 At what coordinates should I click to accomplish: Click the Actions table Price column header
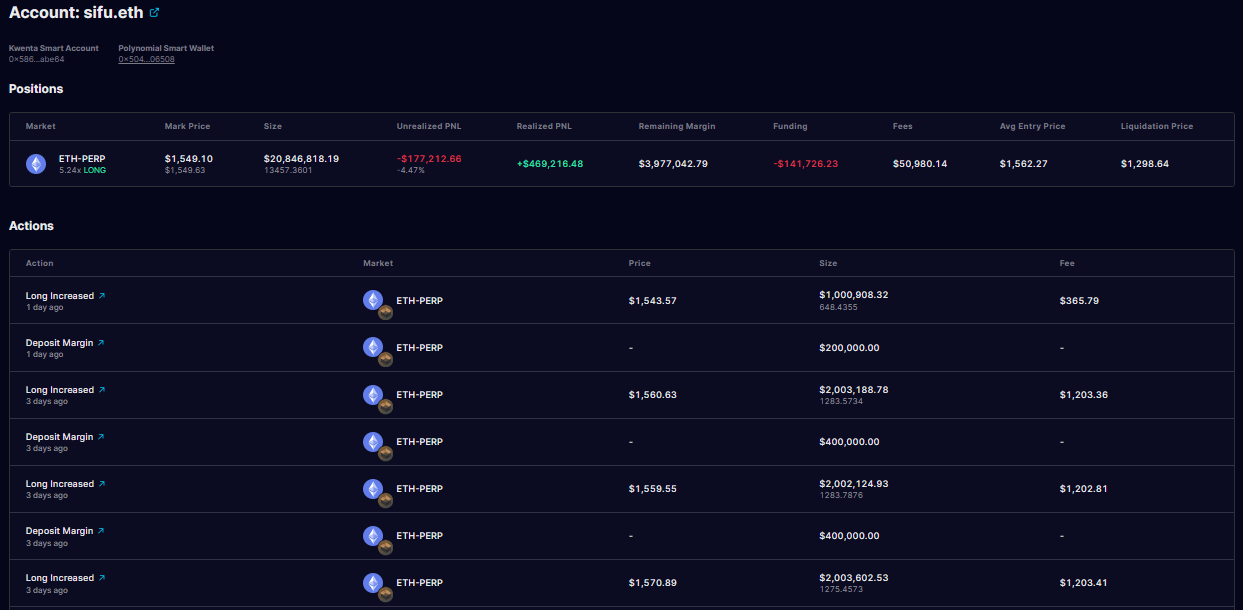pyautogui.click(x=639, y=263)
